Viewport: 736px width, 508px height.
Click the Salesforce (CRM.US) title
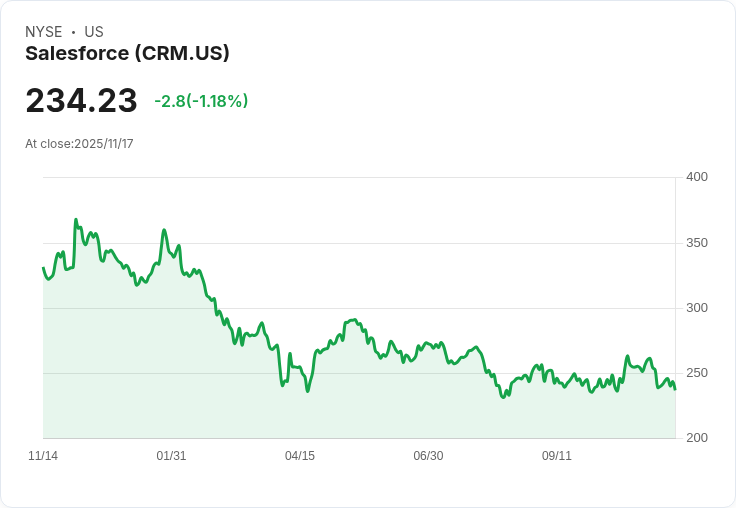(127, 53)
